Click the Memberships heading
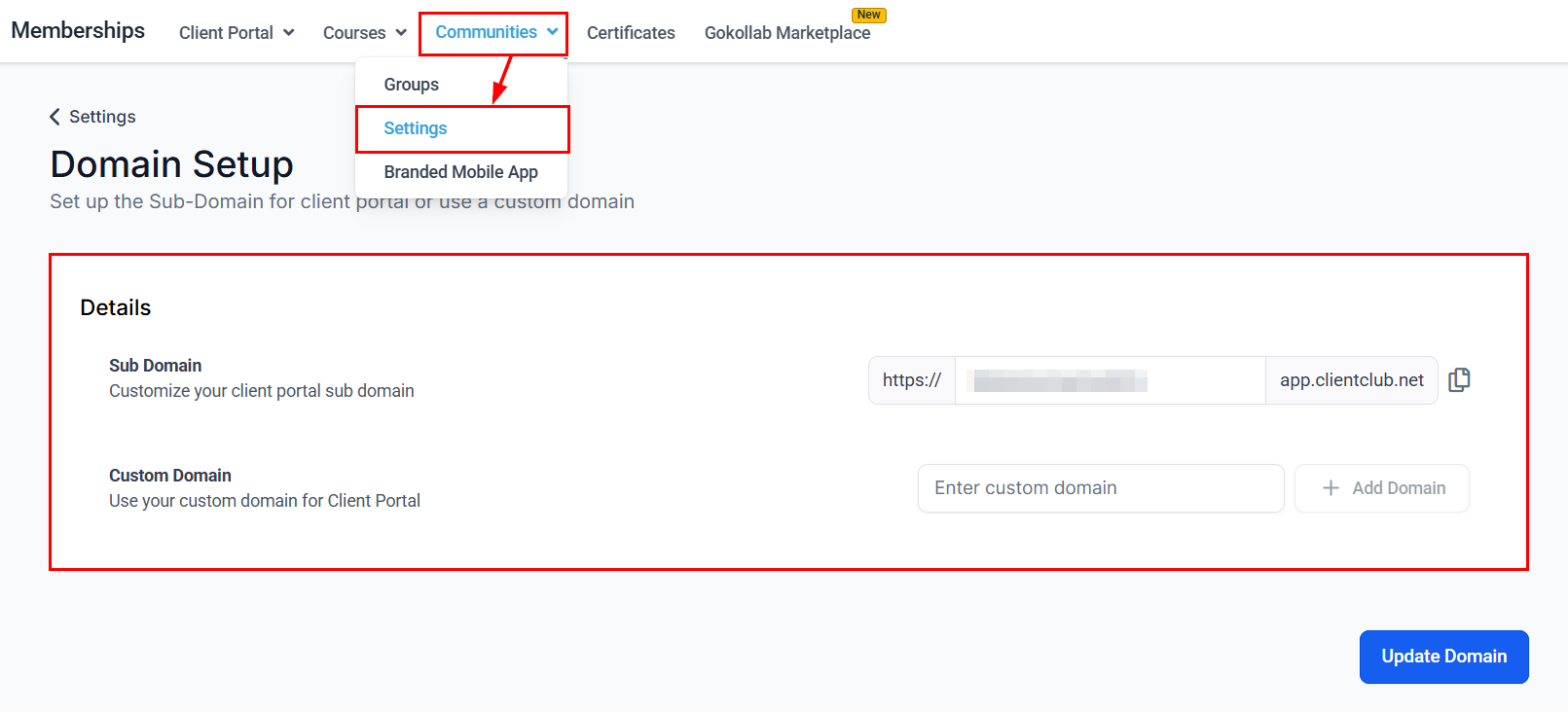This screenshot has height=712, width=1568. click(x=78, y=30)
